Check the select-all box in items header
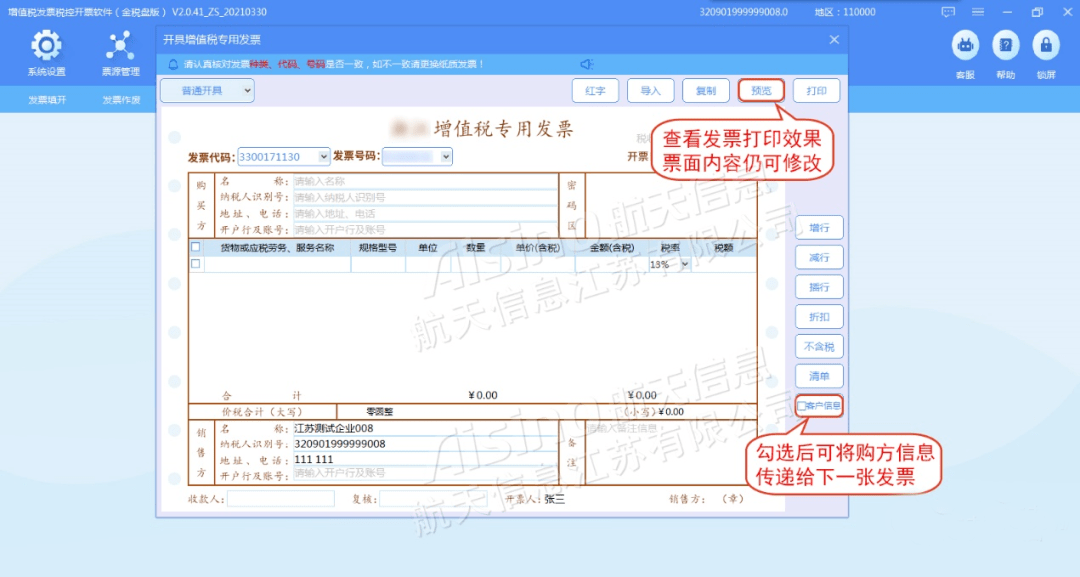The height and width of the screenshot is (577, 1080). tap(196, 247)
